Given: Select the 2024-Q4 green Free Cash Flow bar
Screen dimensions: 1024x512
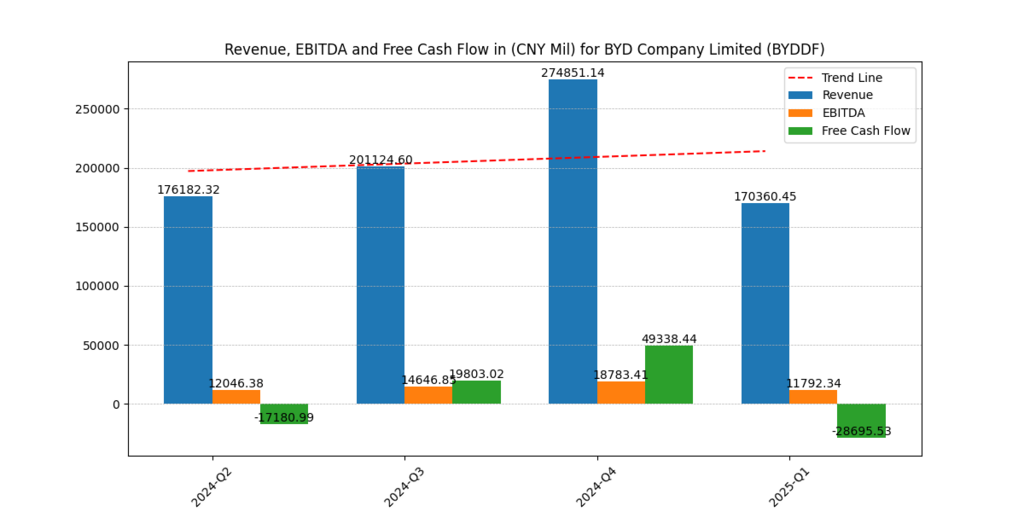Looking at the screenshot, I should point(669,375).
